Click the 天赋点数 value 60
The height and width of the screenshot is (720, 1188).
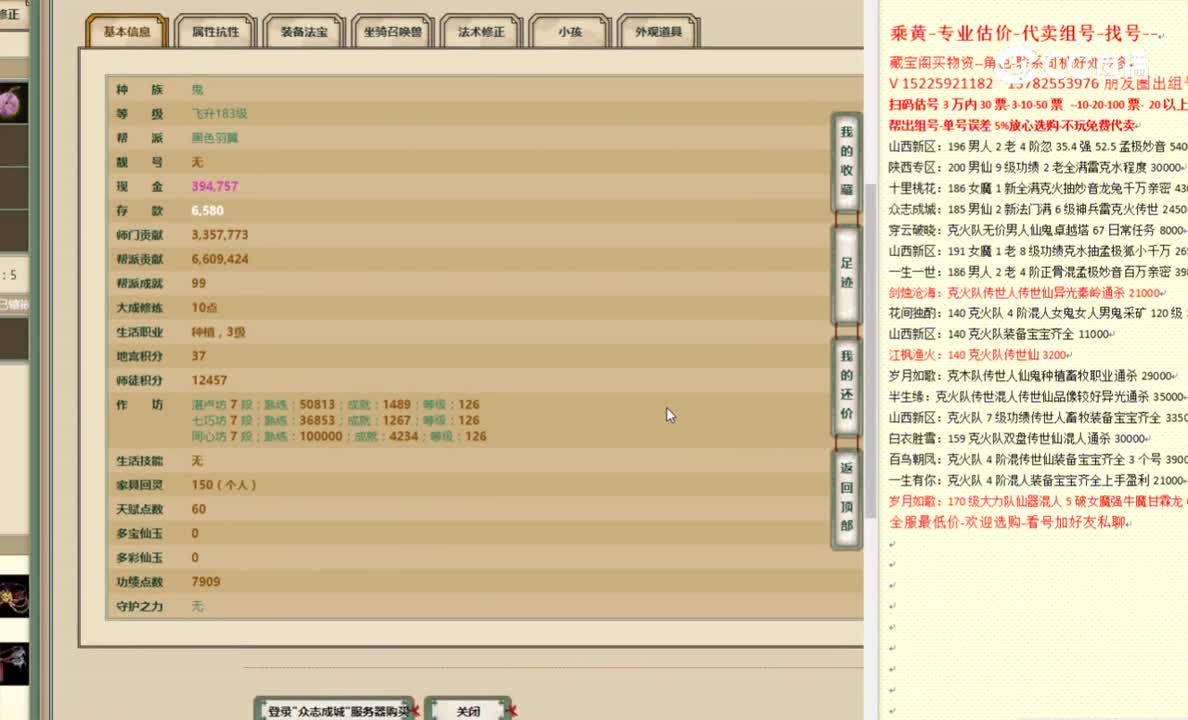click(x=199, y=509)
